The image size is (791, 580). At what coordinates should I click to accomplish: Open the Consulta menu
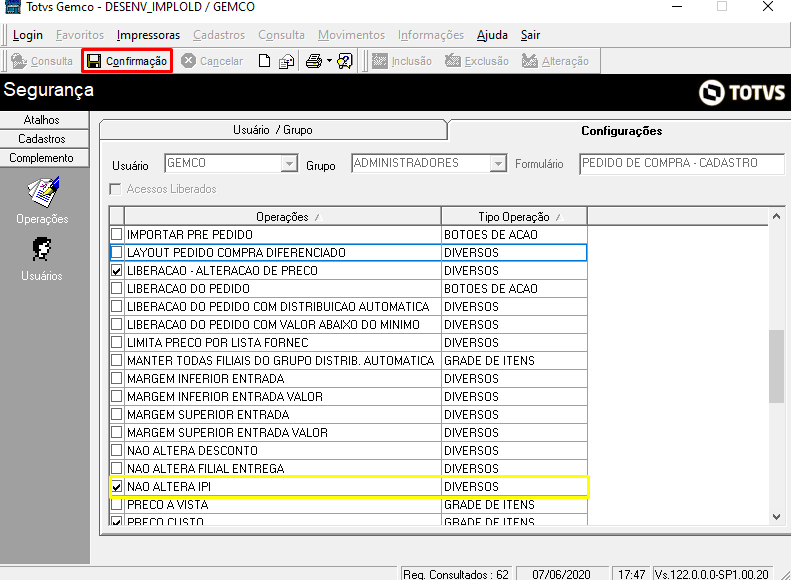click(281, 35)
